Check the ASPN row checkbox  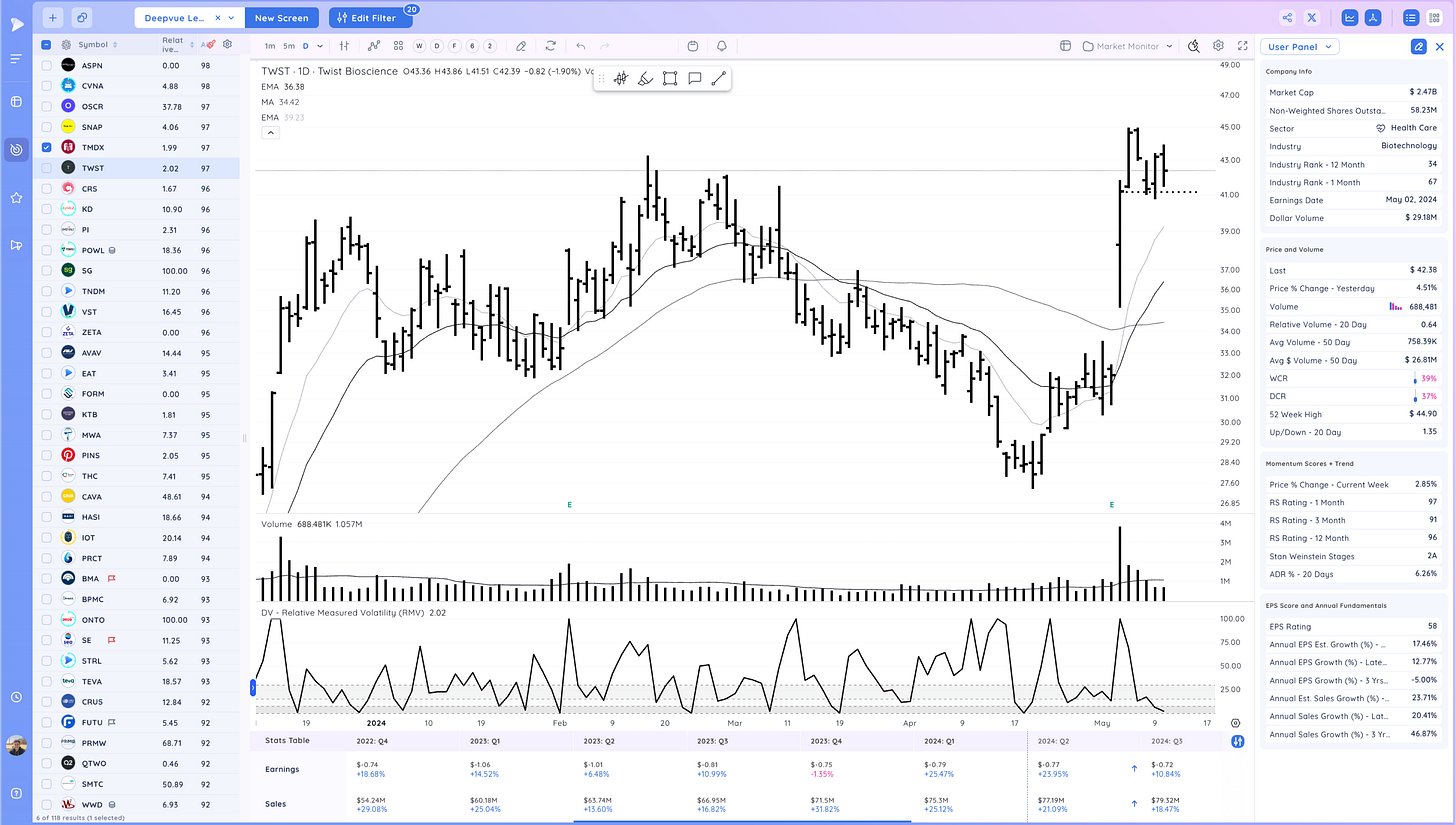coord(46,65)
